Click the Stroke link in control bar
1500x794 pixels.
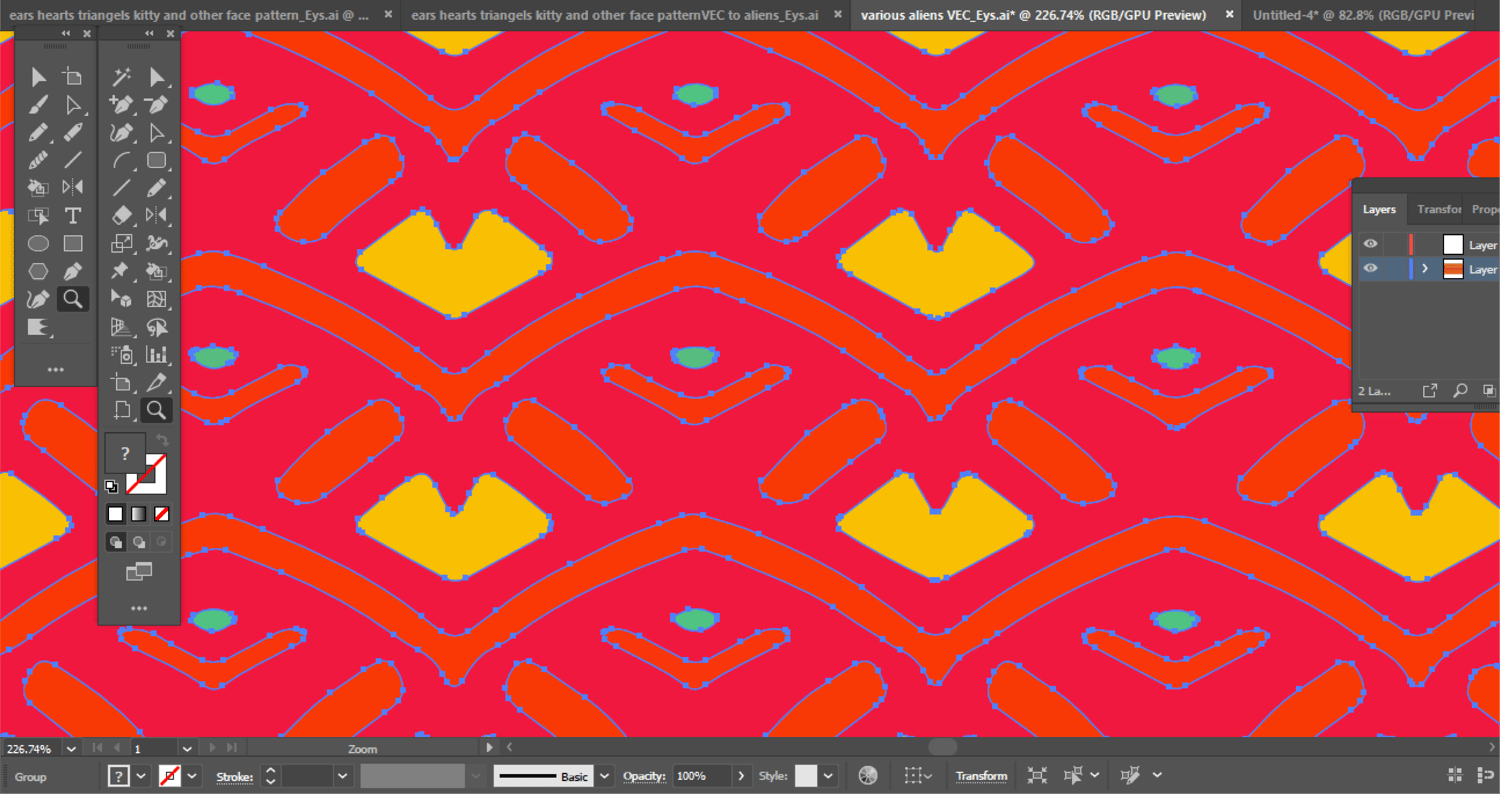[235, 776]
